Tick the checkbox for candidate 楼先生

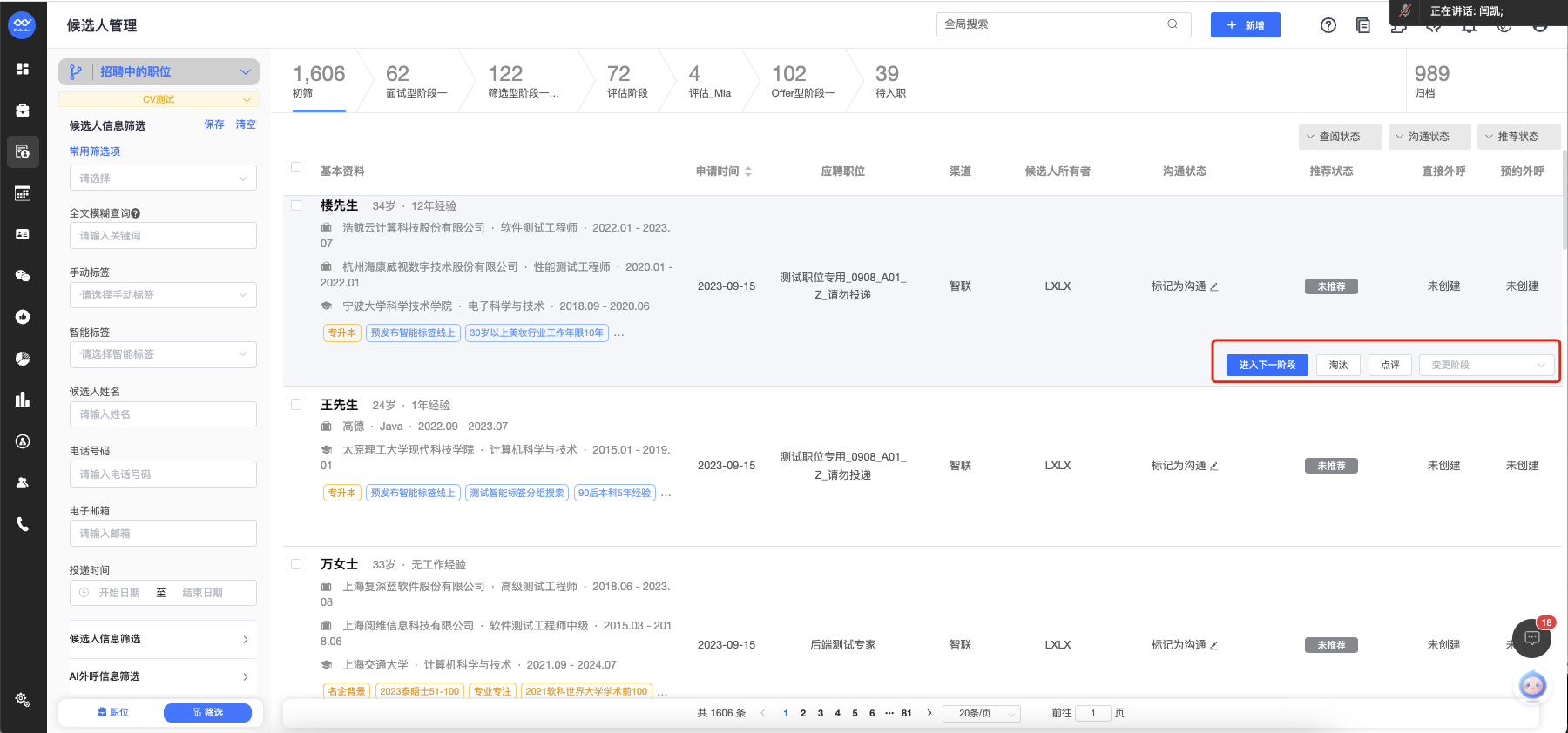296,205
